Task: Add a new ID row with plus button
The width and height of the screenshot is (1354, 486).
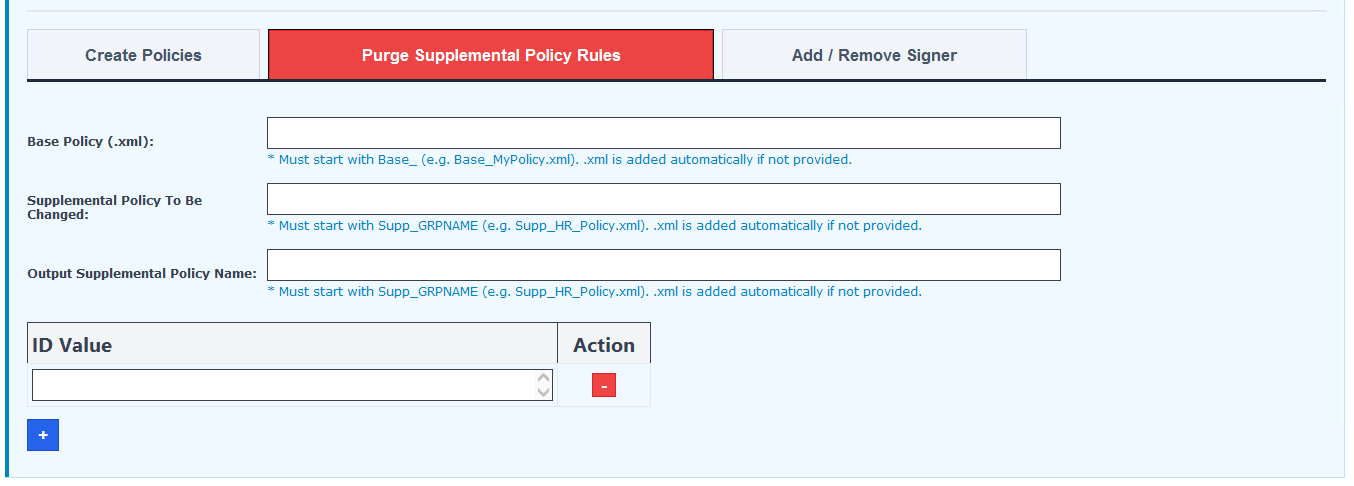Action: tap(43, 435)
